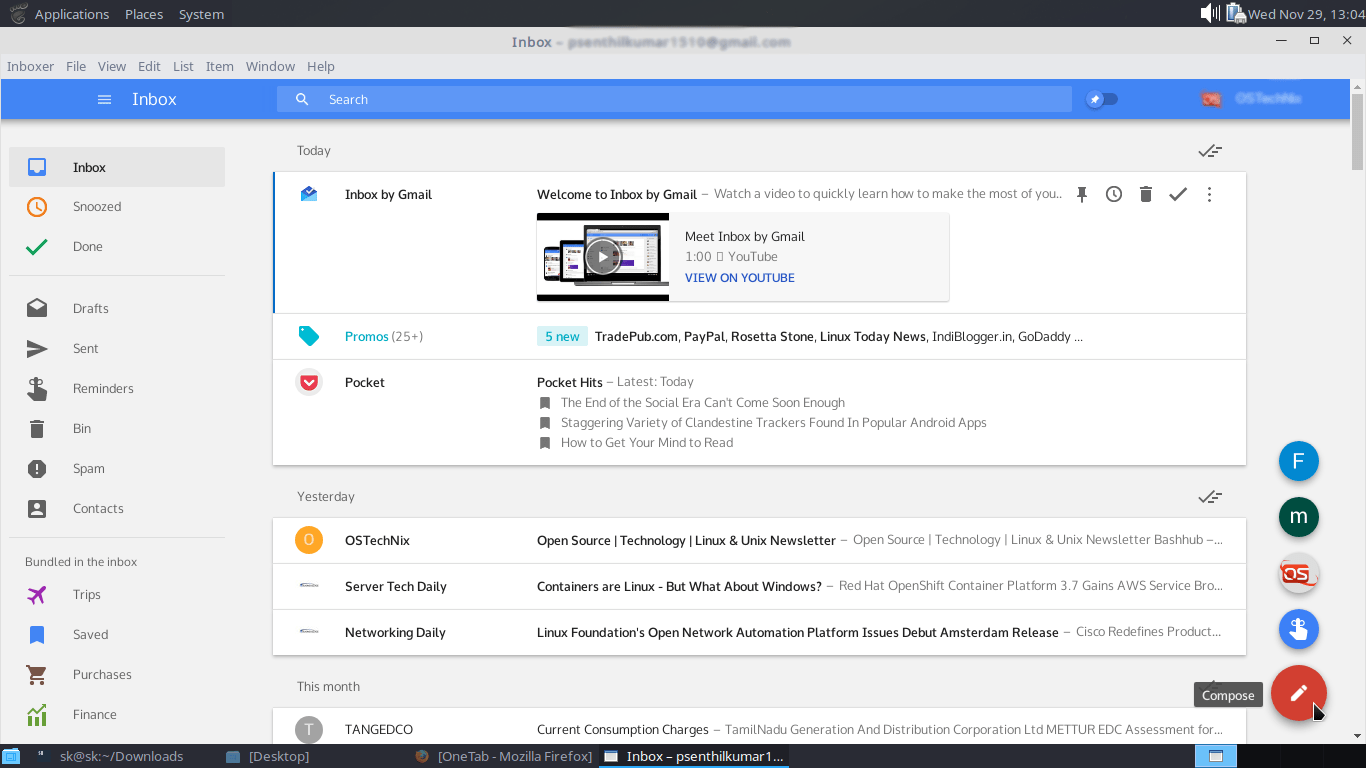The height and width of the screenshot is (768, 1366).
Task: Open the Applications system menu
Action: (x=71, y=14)
